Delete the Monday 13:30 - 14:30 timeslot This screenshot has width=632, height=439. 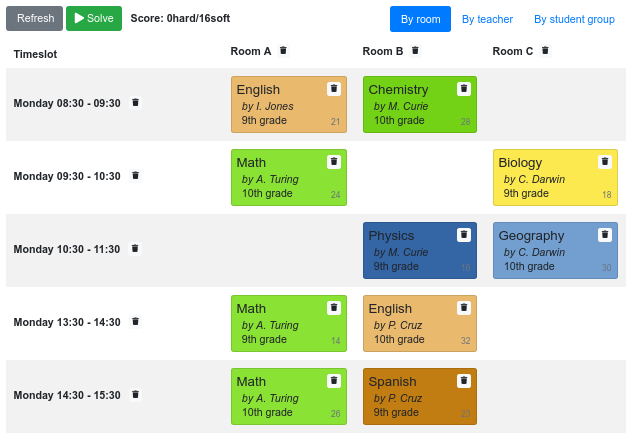(x=136, y=322)
